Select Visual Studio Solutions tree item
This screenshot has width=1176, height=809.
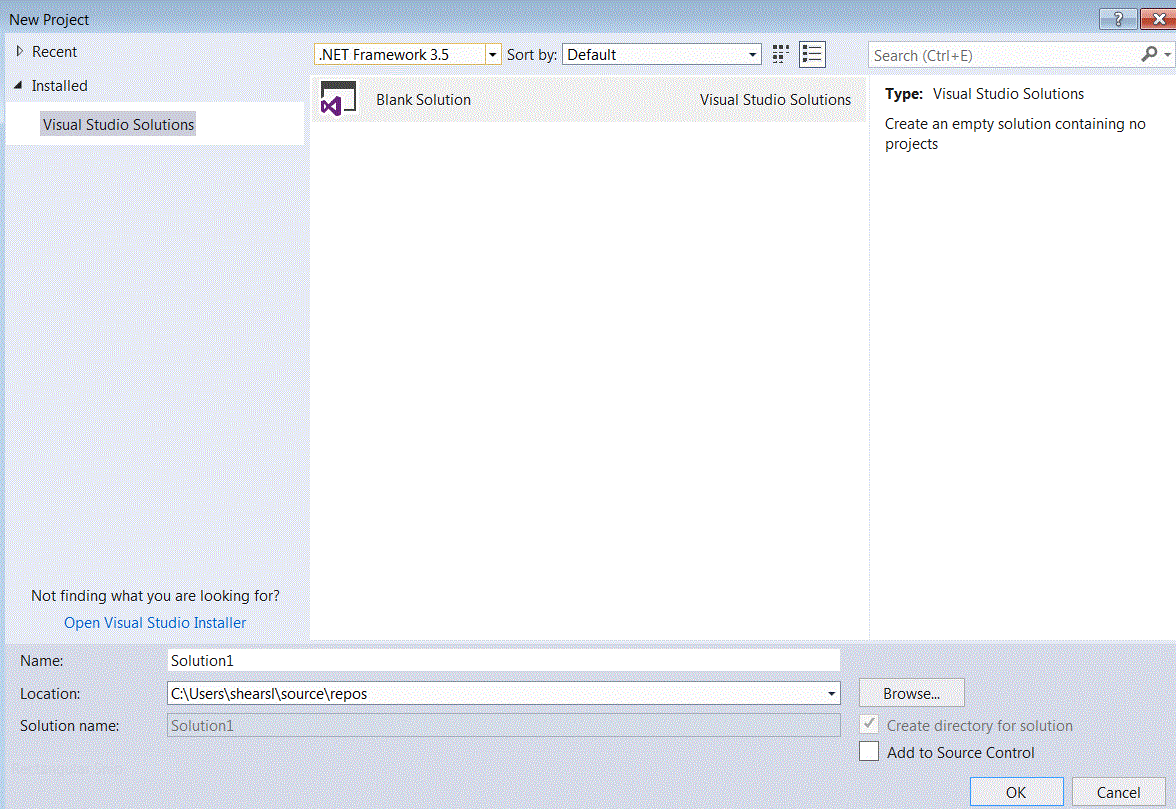tap(118, 124)
